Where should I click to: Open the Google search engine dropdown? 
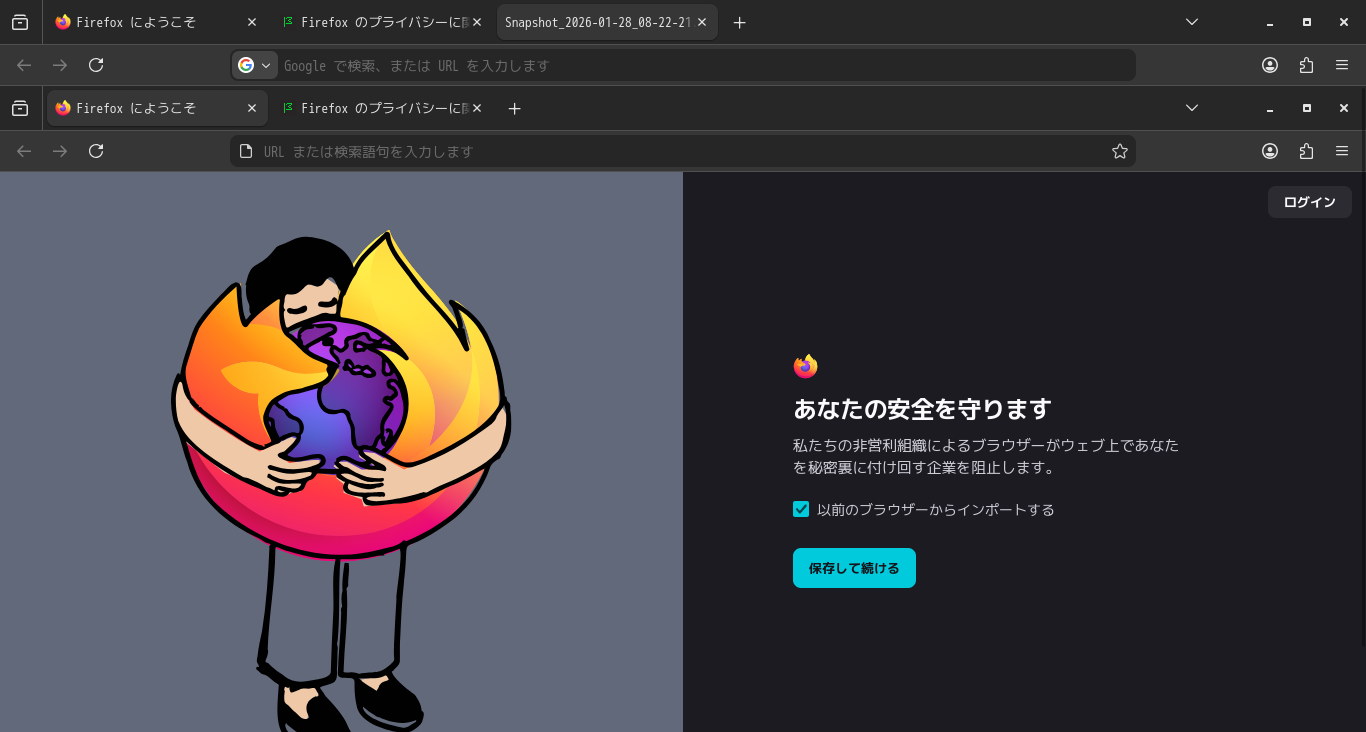coord(254,65)
